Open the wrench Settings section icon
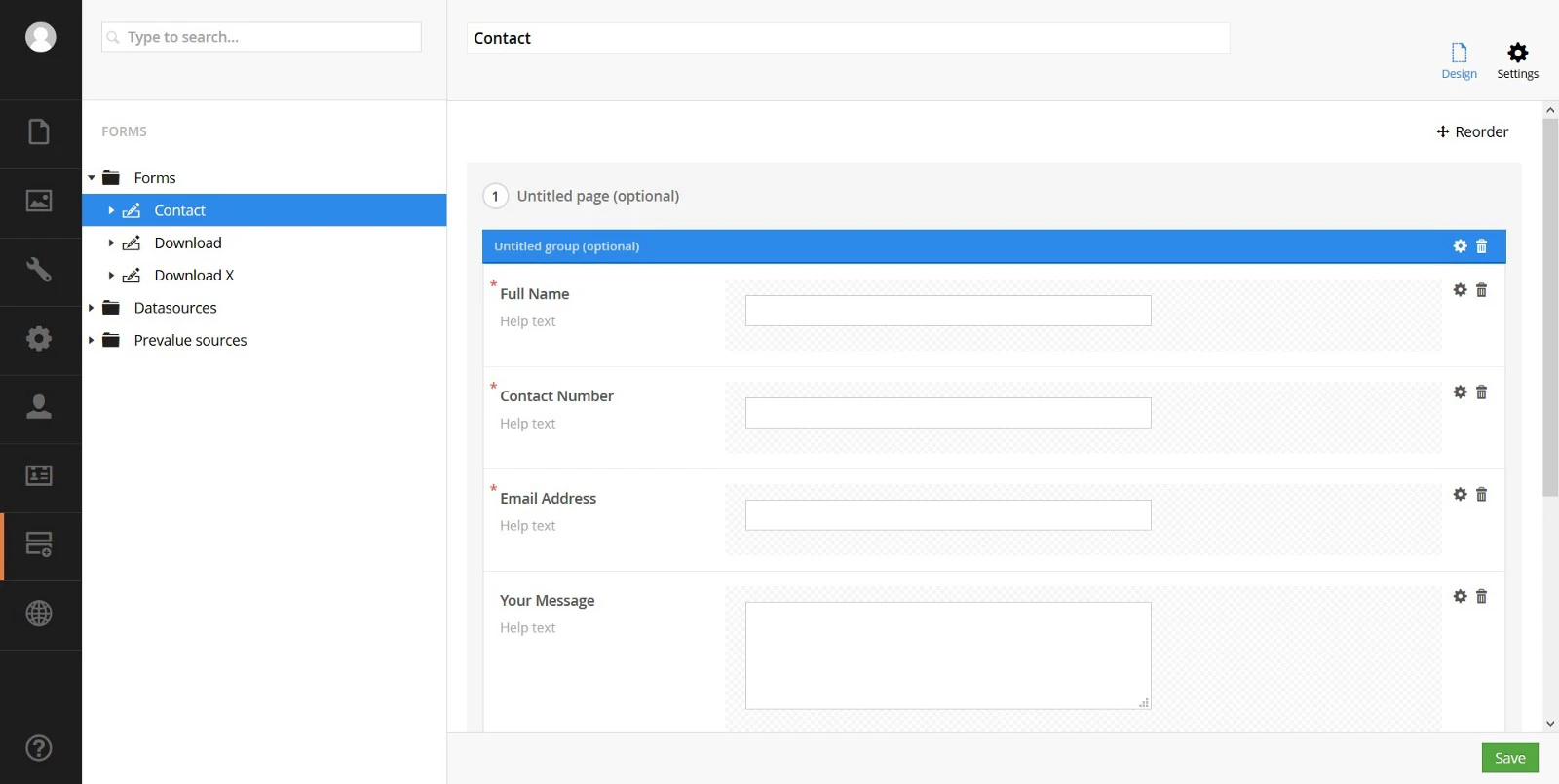This screenshot has width=1559, height=784. pyautogui.click(x=39, y=270)
